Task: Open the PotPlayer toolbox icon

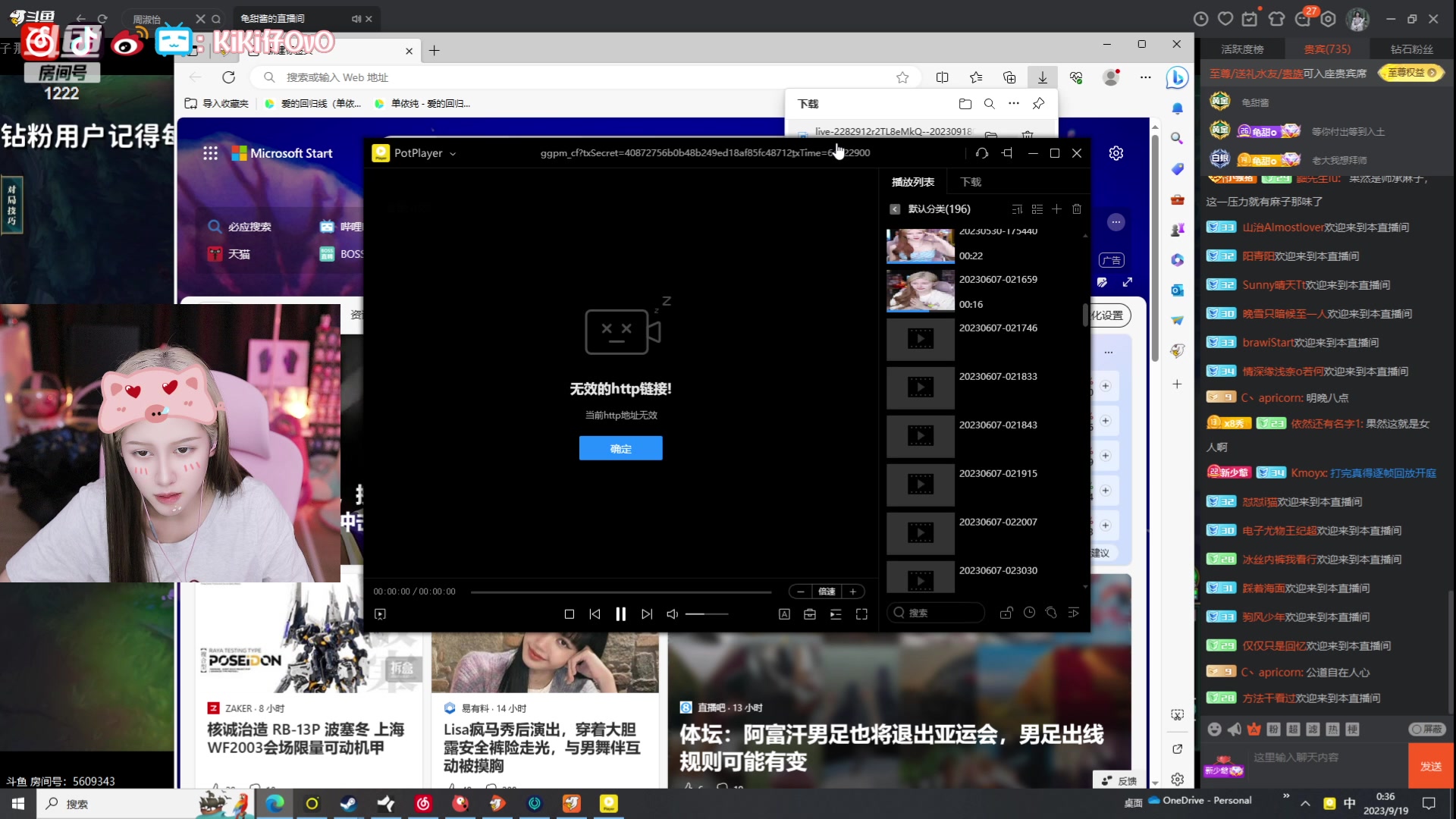Action: click(x=810, y=614)
